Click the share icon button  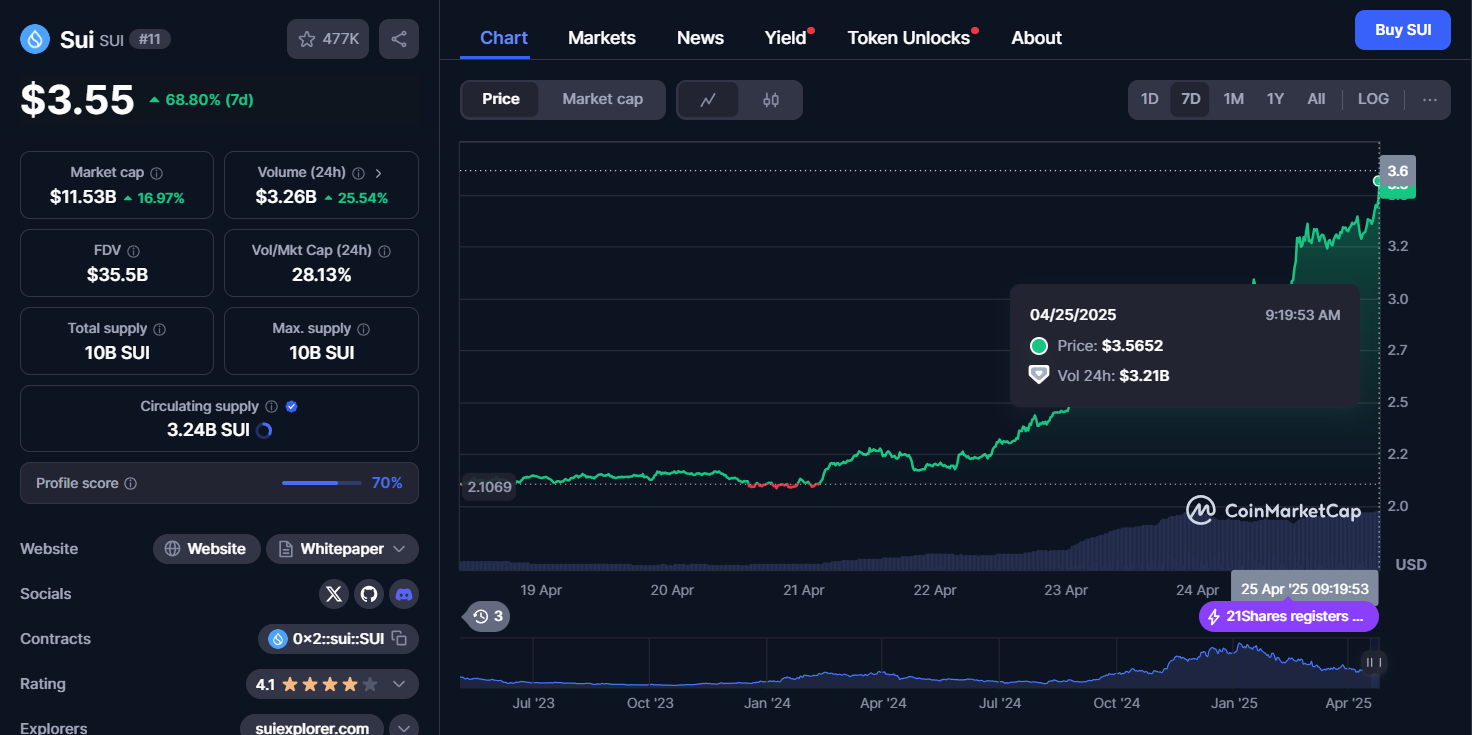click(398, 39)
